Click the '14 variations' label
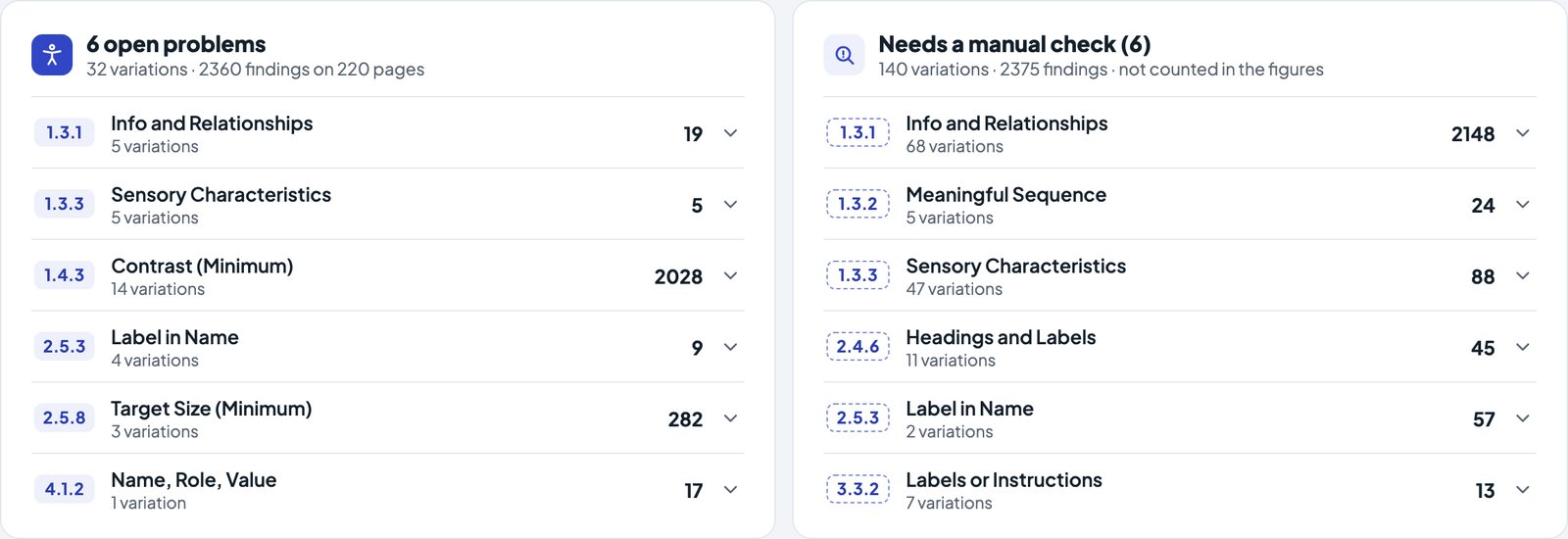 158,289
